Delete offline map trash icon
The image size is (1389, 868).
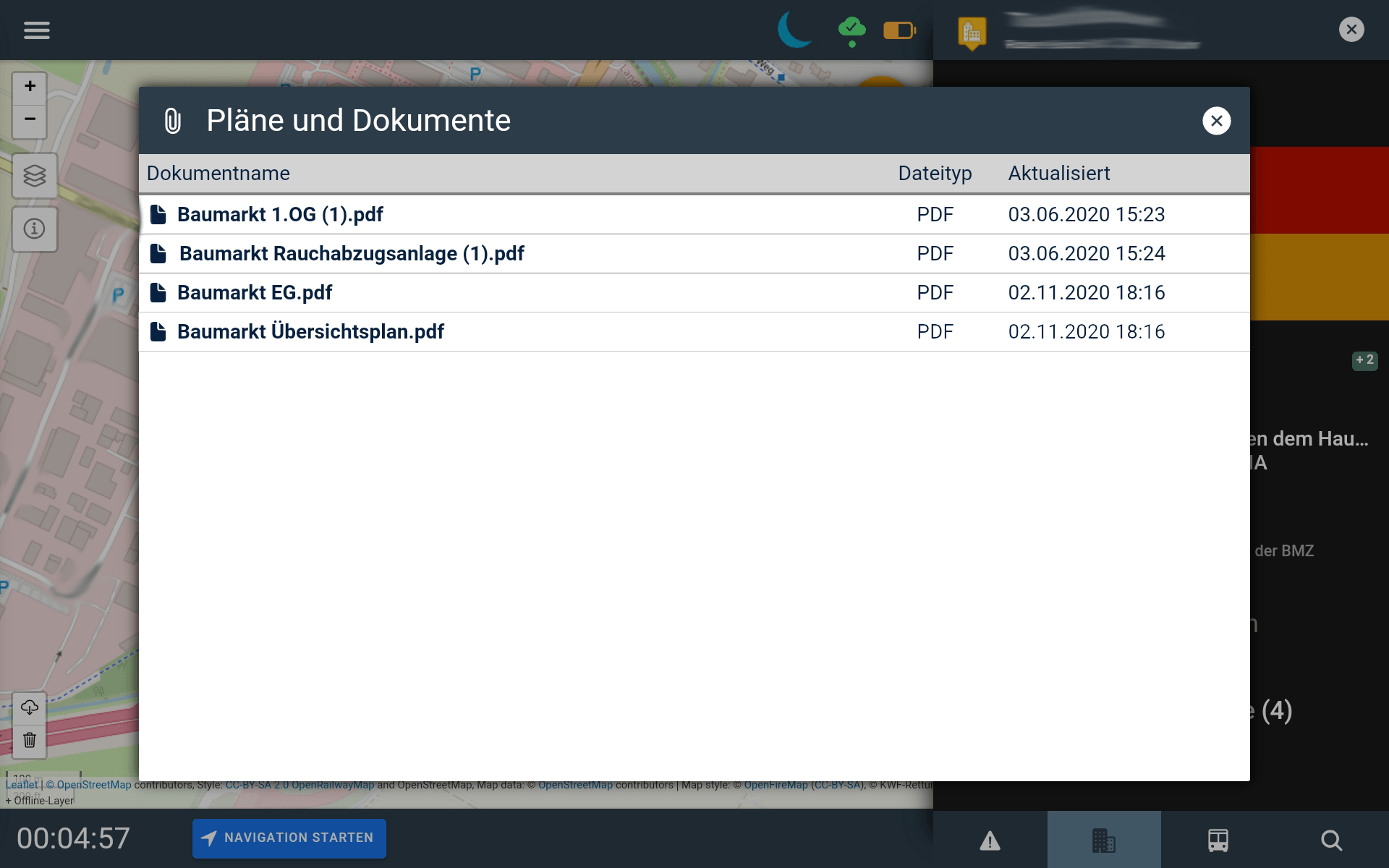[x=30, y=740]
